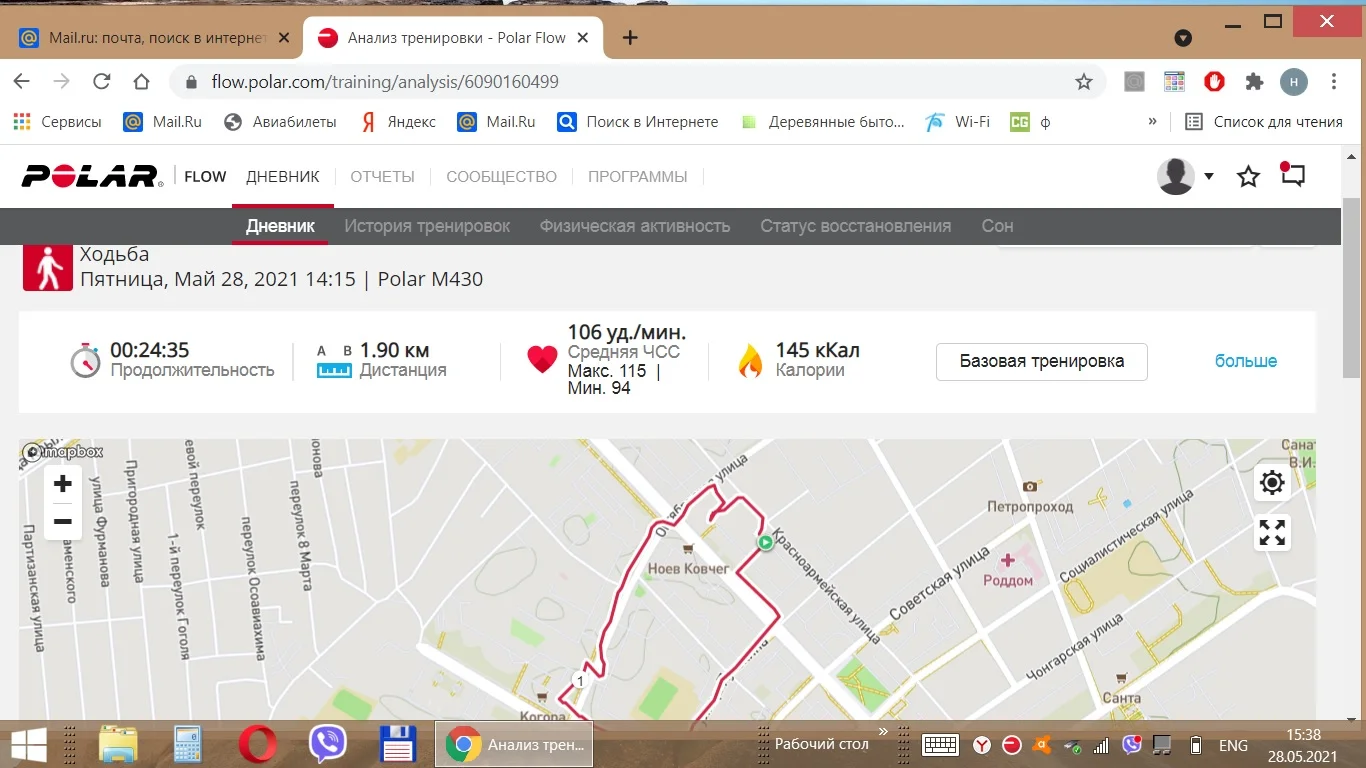The height and width of the screenshot is (768, 1366).
Task: Open the colorful grid extension icon
Action: pos(1174,82)
